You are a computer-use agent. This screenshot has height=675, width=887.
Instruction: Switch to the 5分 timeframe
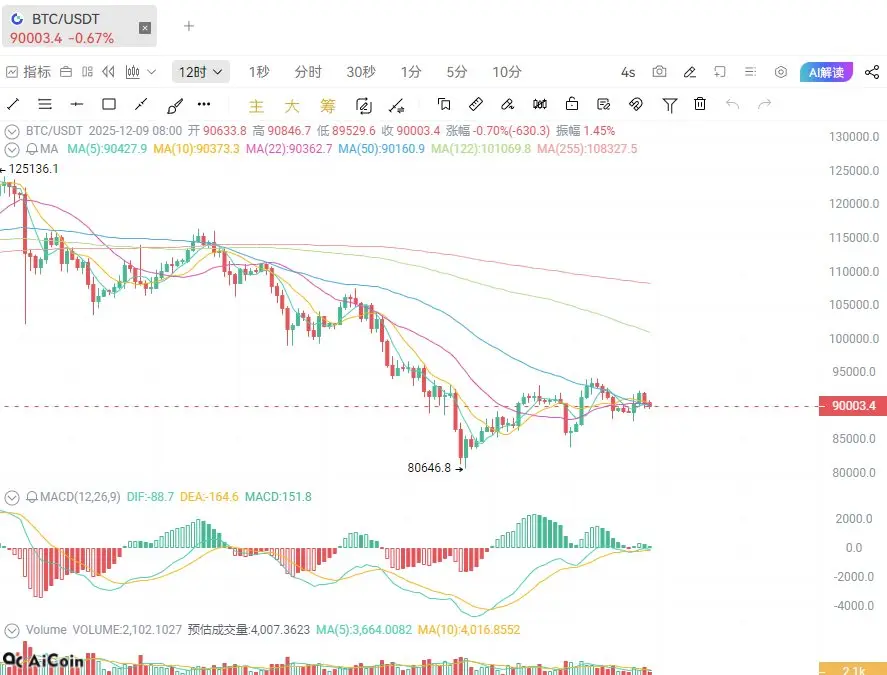(457, 72)
